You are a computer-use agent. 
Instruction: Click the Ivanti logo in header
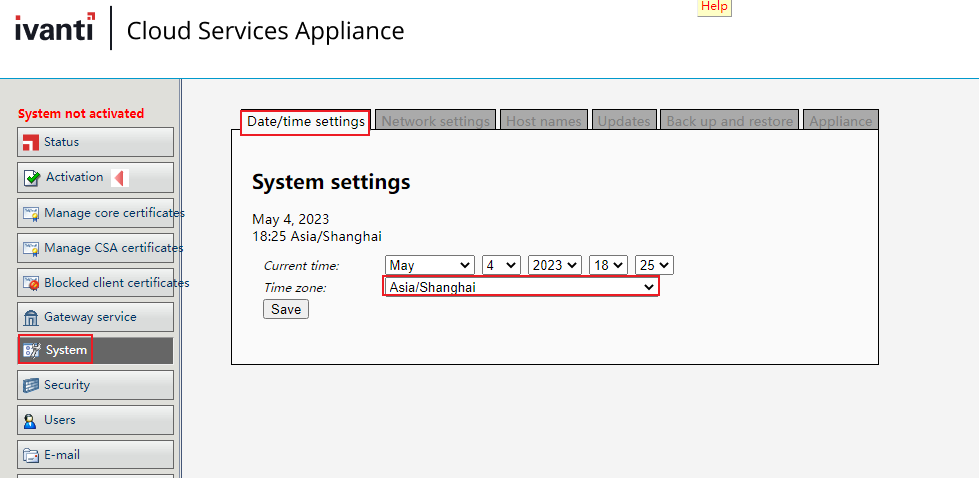[x=55, y=28]
